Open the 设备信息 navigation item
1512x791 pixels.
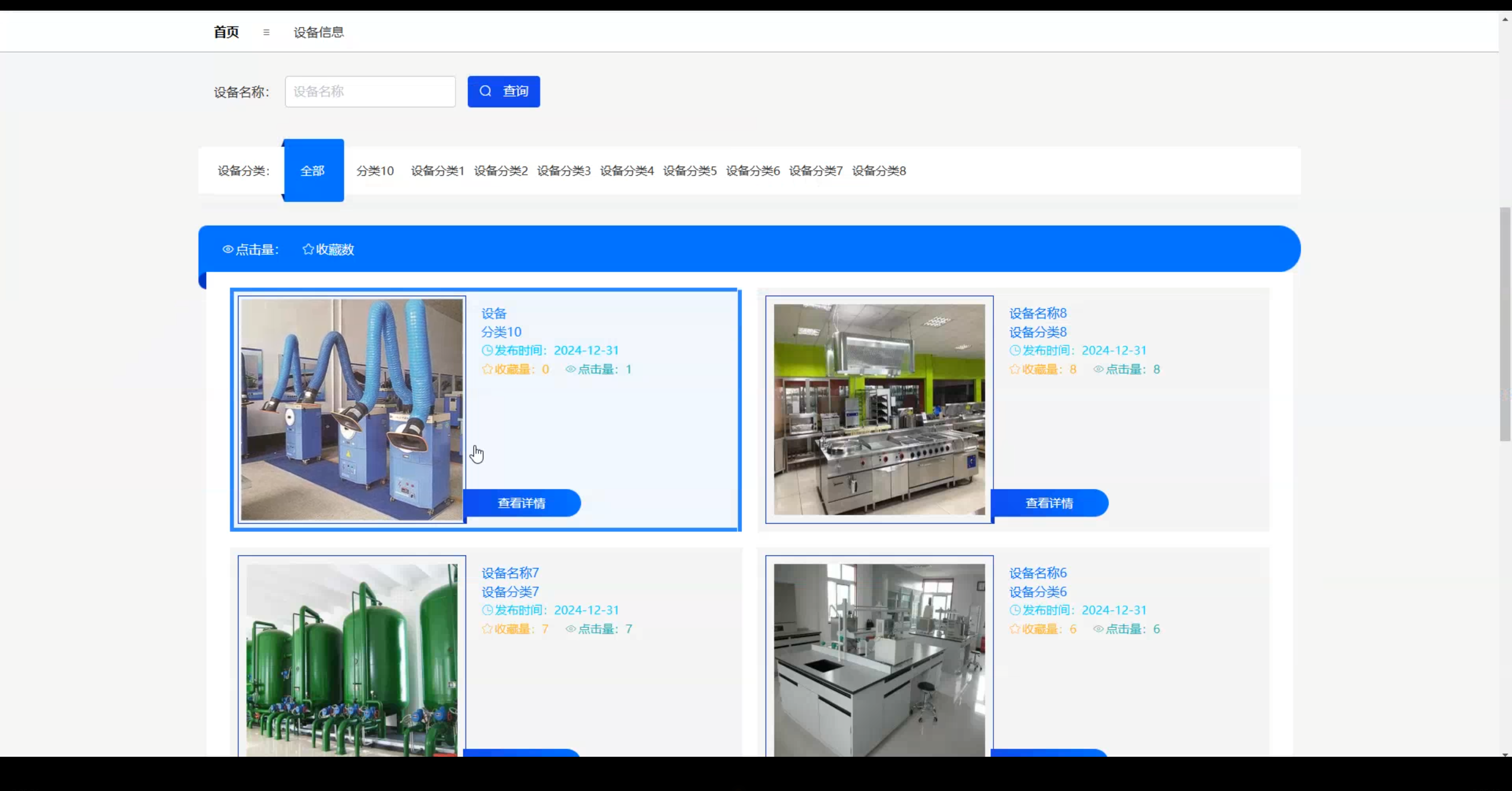(318, 32)
